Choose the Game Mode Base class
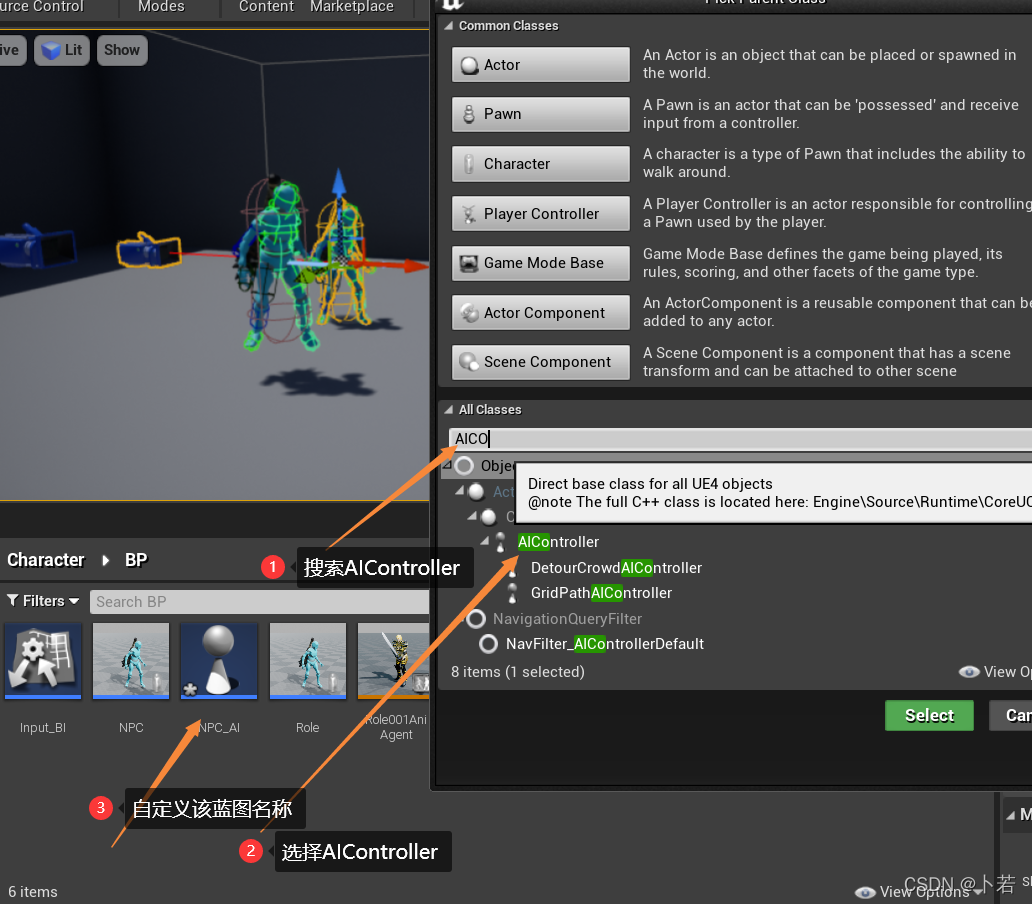1032x904 pixels. pos(540,263)
